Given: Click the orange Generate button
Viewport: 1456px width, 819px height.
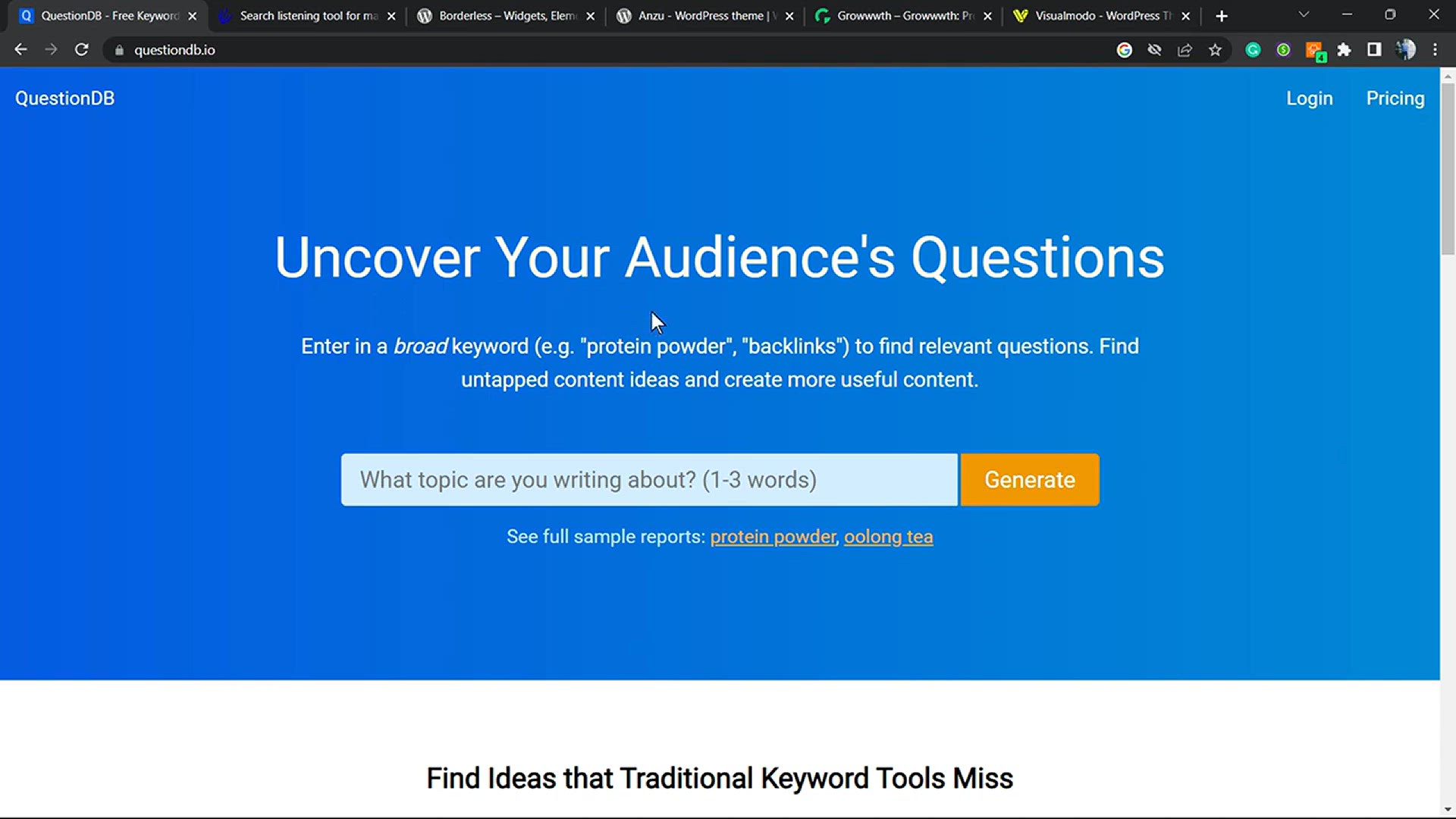Looking at the screenshot, I should click(x=1030, y=480).
